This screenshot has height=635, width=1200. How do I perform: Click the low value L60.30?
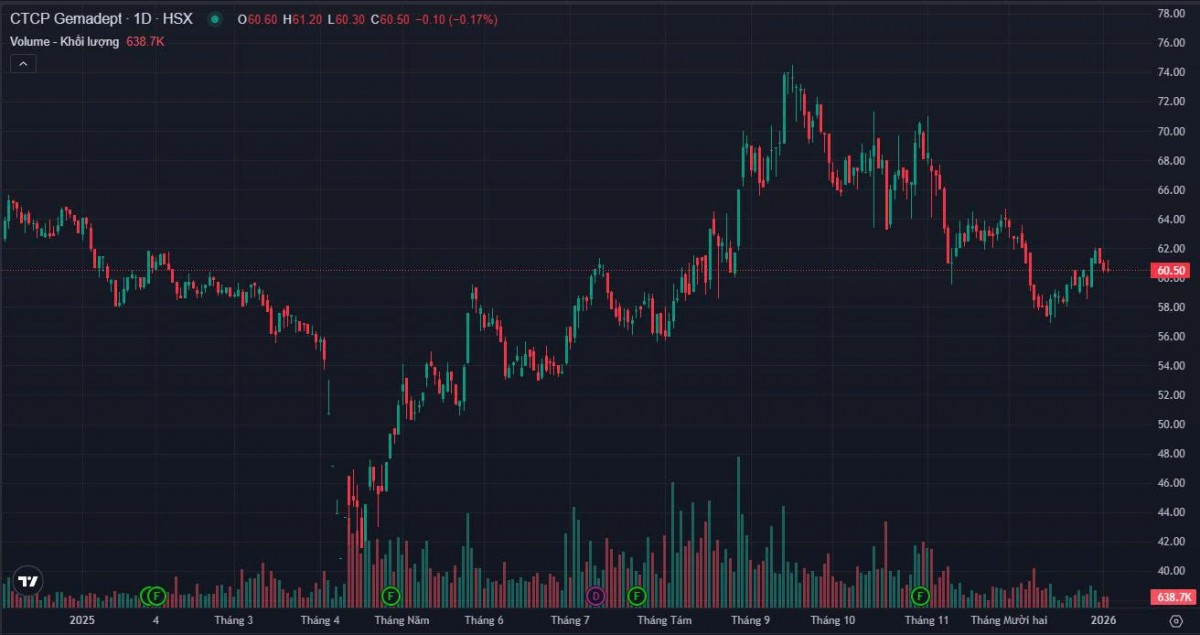pos(346,20)
